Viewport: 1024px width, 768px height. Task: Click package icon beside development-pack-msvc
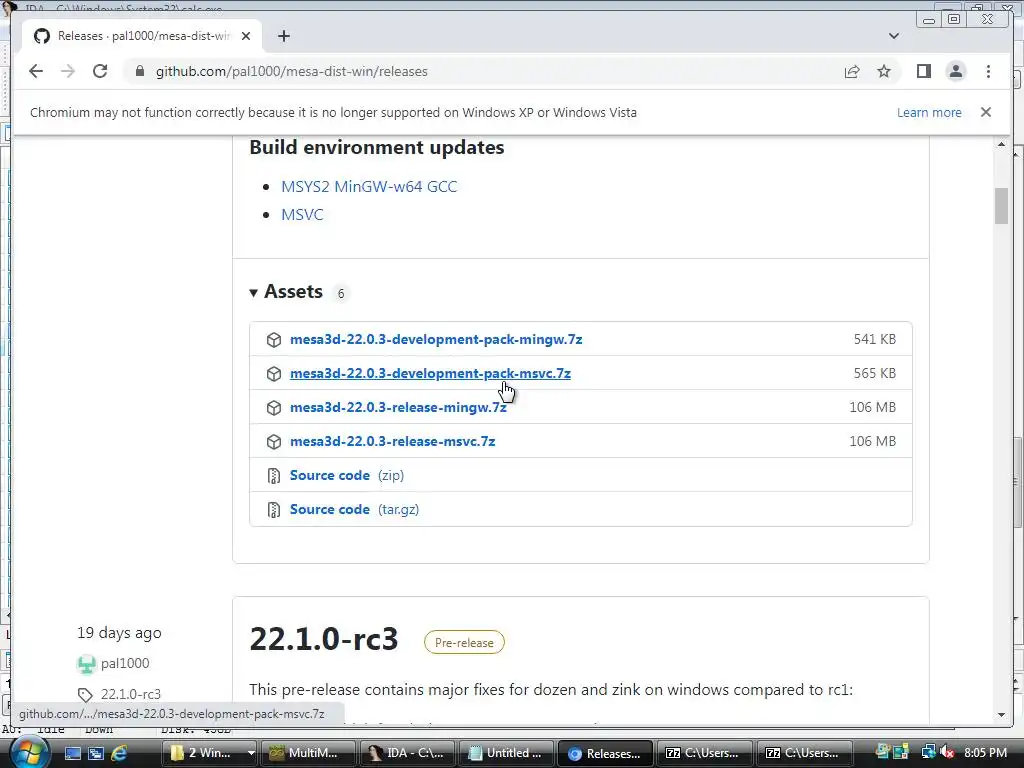274,374
